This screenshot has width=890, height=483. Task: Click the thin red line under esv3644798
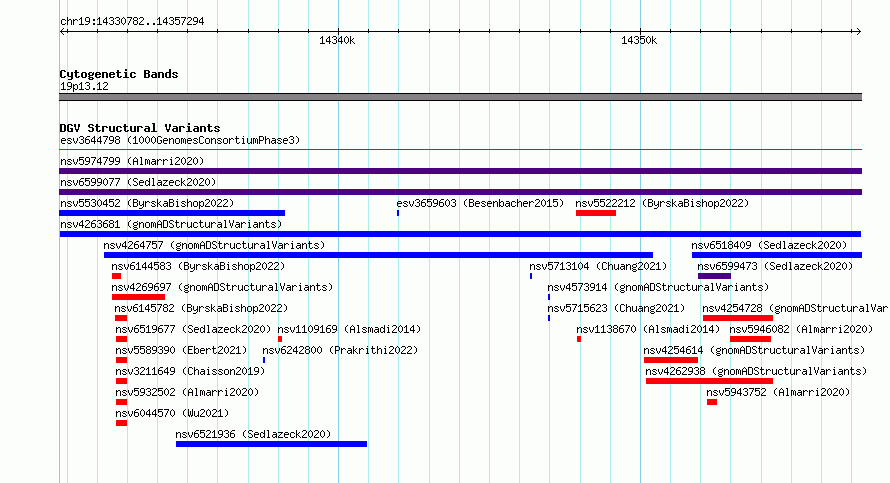[x=460, y=150]
